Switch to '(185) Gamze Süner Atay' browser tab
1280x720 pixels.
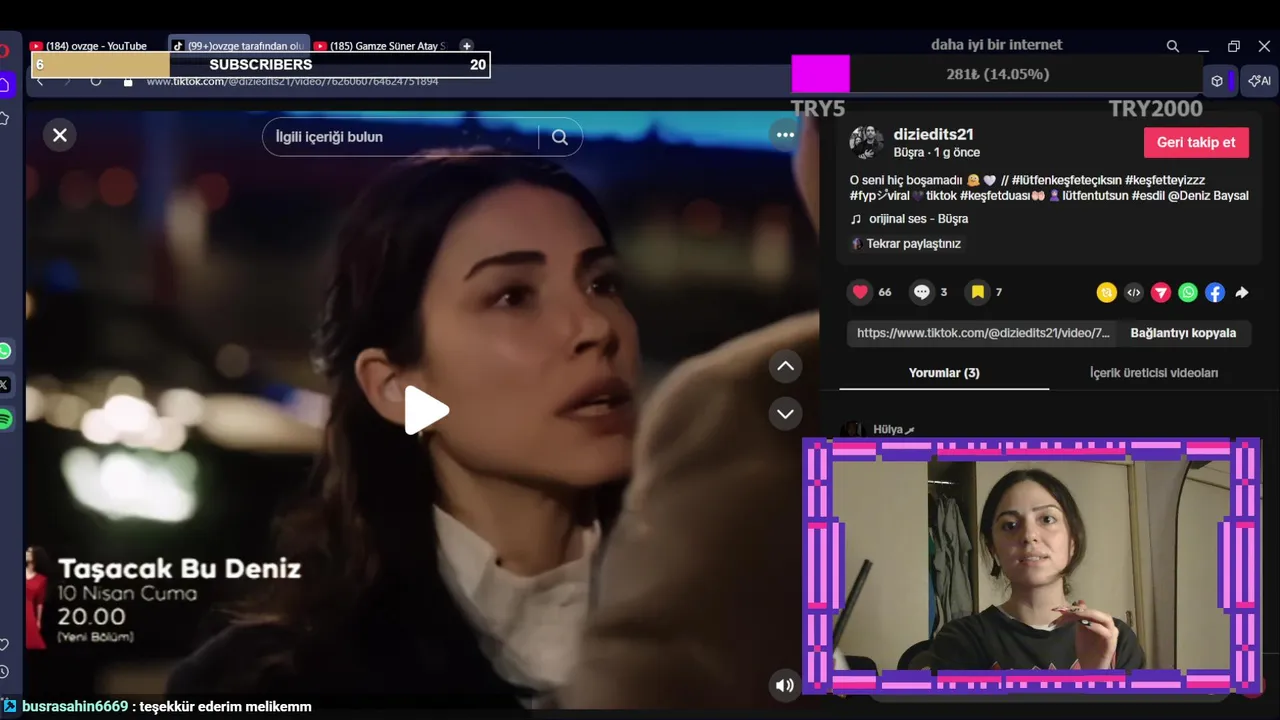(380, 46)
